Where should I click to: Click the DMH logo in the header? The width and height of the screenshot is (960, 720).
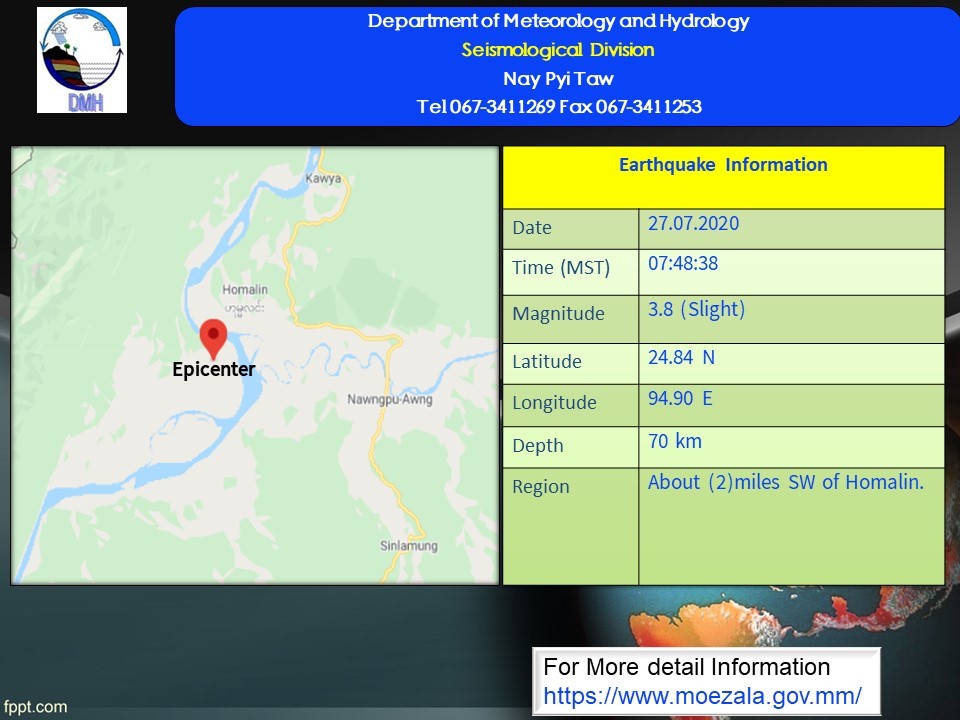click(82, 60)
